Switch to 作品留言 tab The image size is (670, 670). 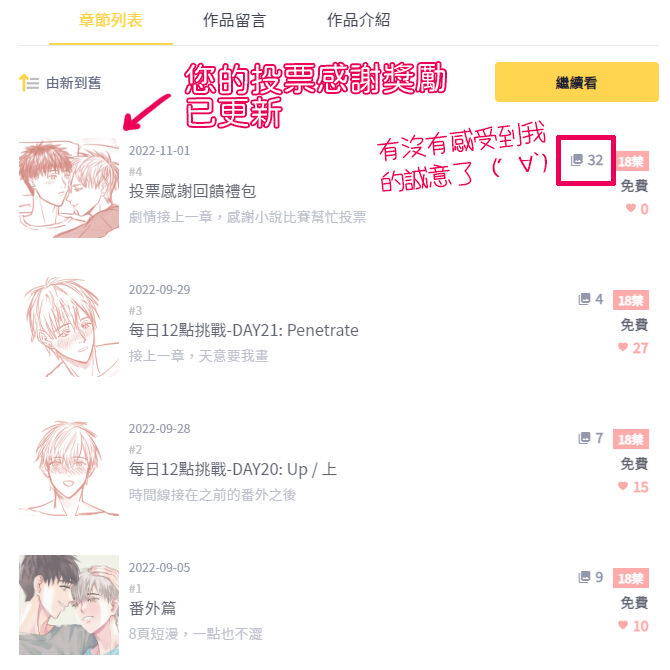(234, 20)
